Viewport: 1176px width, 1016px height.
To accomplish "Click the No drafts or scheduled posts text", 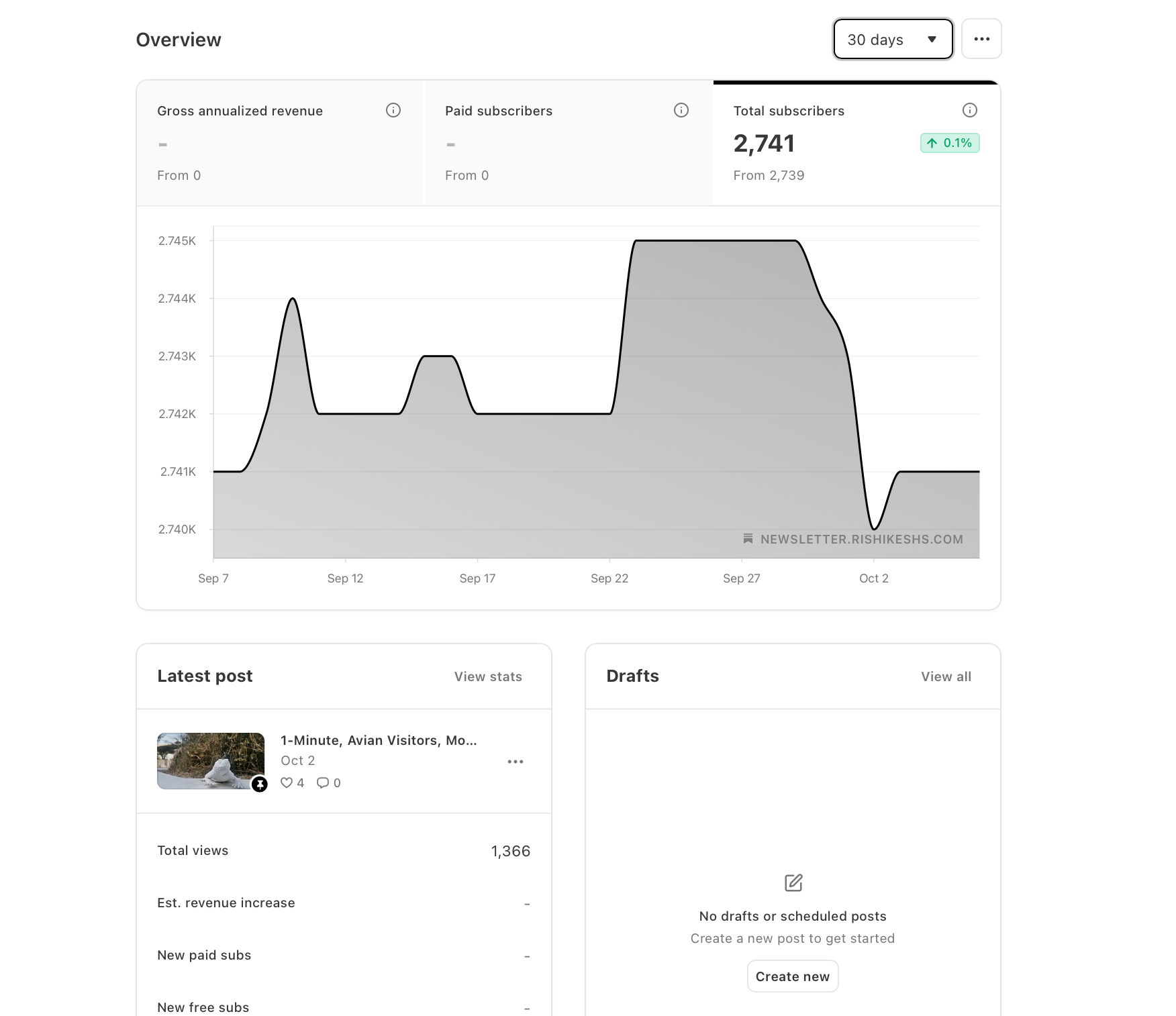I will (793, 916).
